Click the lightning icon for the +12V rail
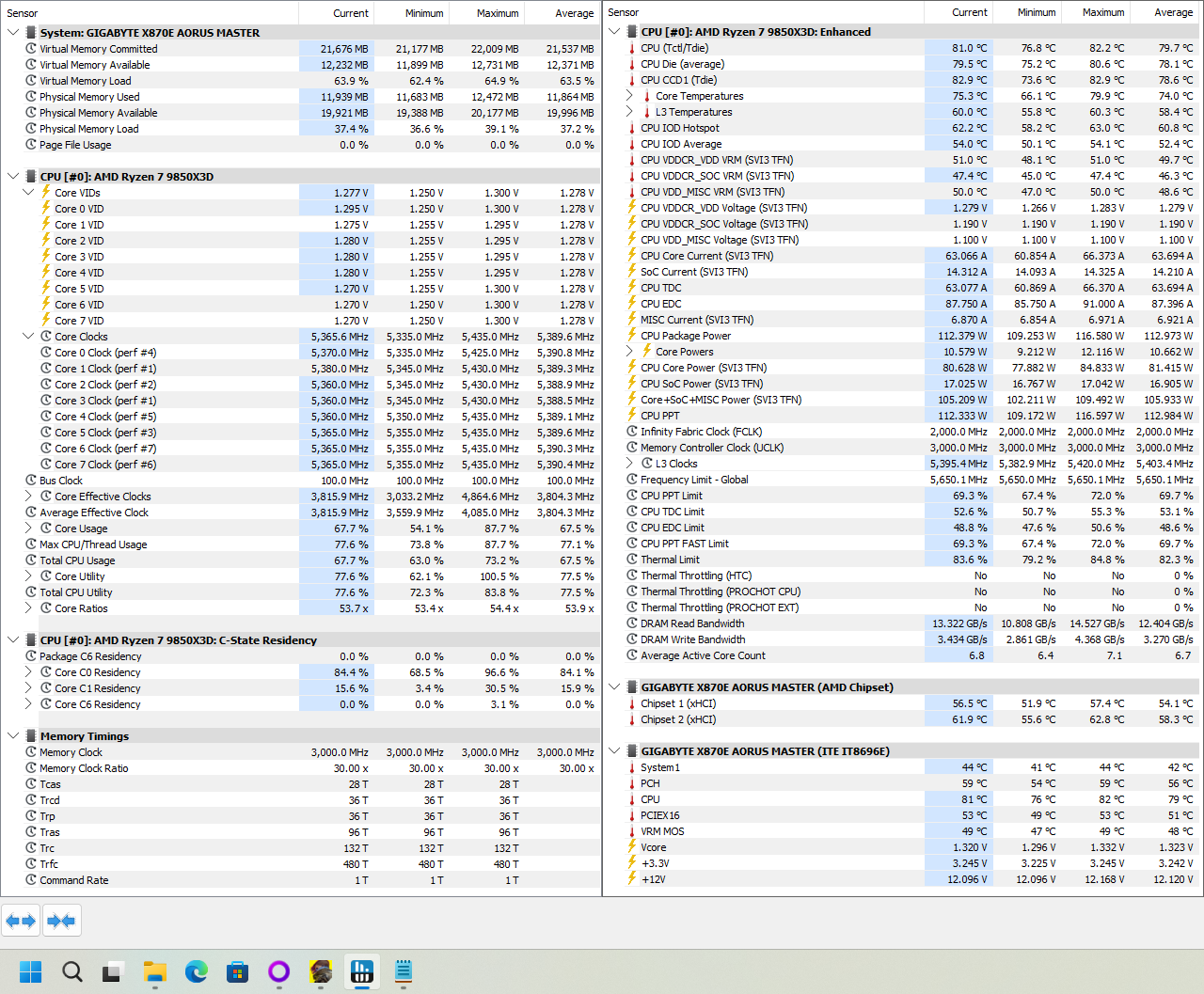 click(632, 879)
